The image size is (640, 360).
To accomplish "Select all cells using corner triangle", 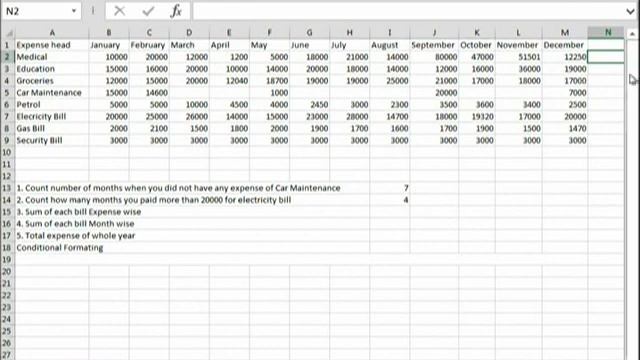I will pyautogui.click(x=8, y=33).
